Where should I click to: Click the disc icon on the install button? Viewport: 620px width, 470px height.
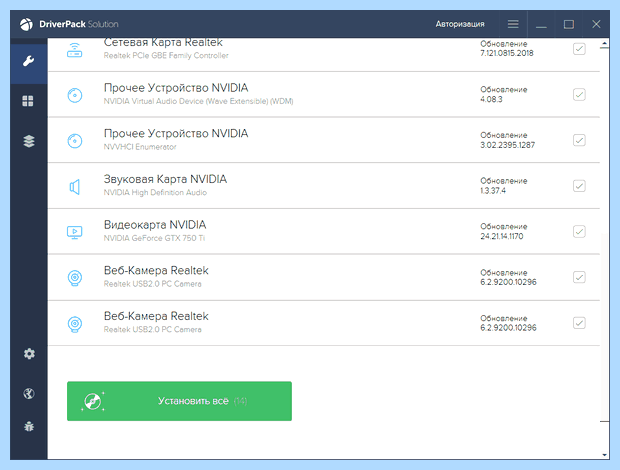click(93, 401)
